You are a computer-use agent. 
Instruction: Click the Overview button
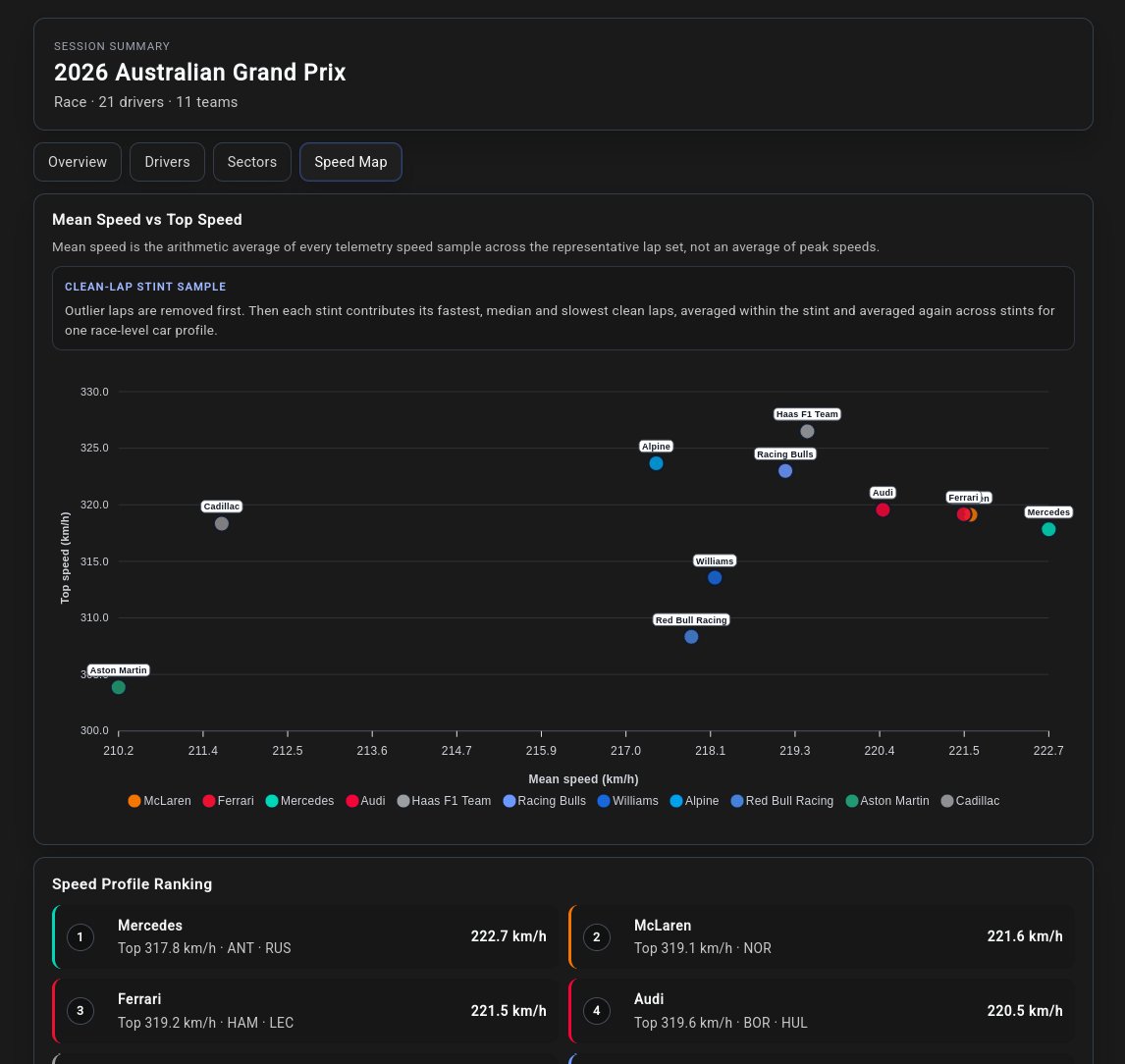point(78,162)
